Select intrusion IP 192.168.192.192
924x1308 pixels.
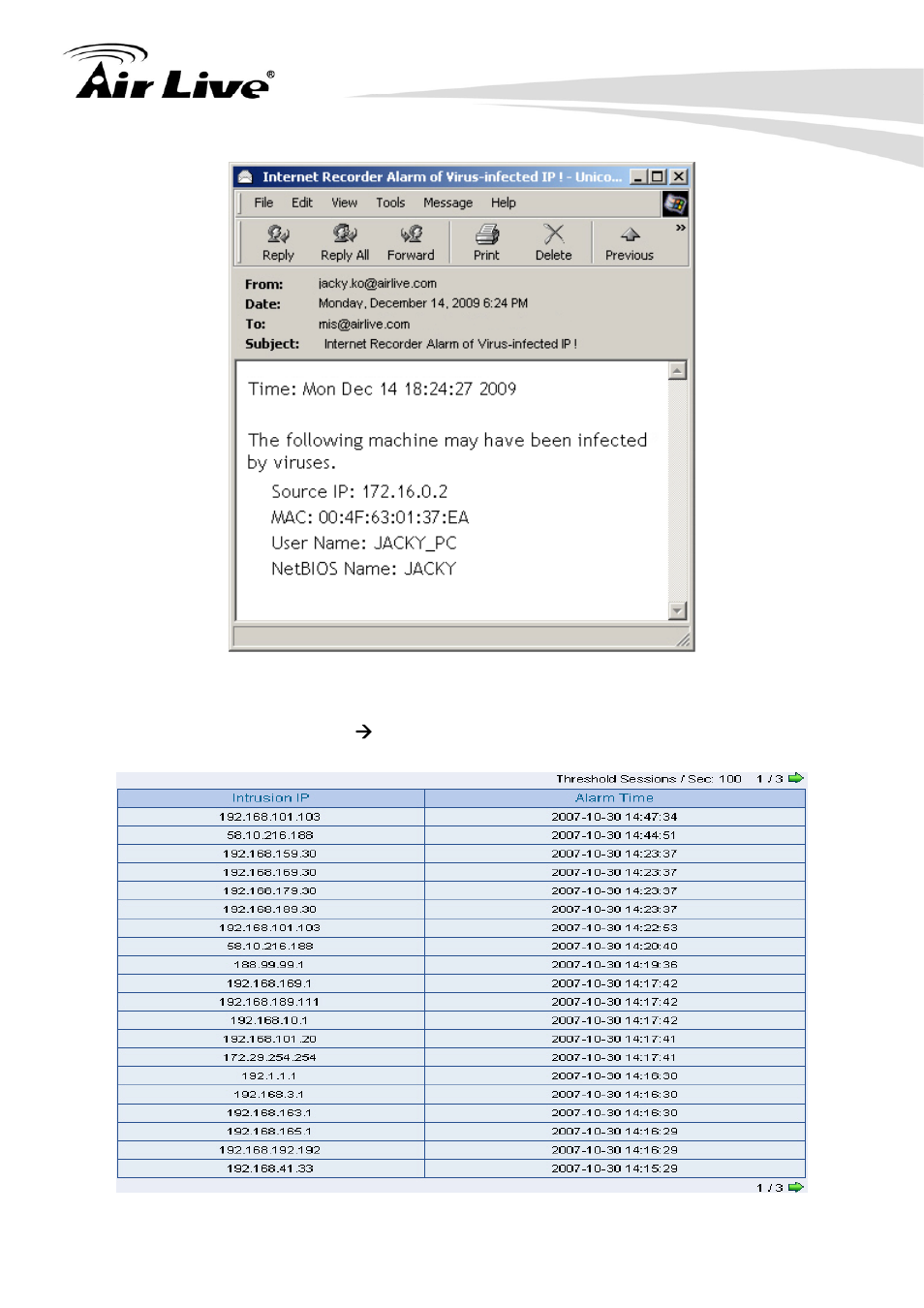[x=270, y=1150]
